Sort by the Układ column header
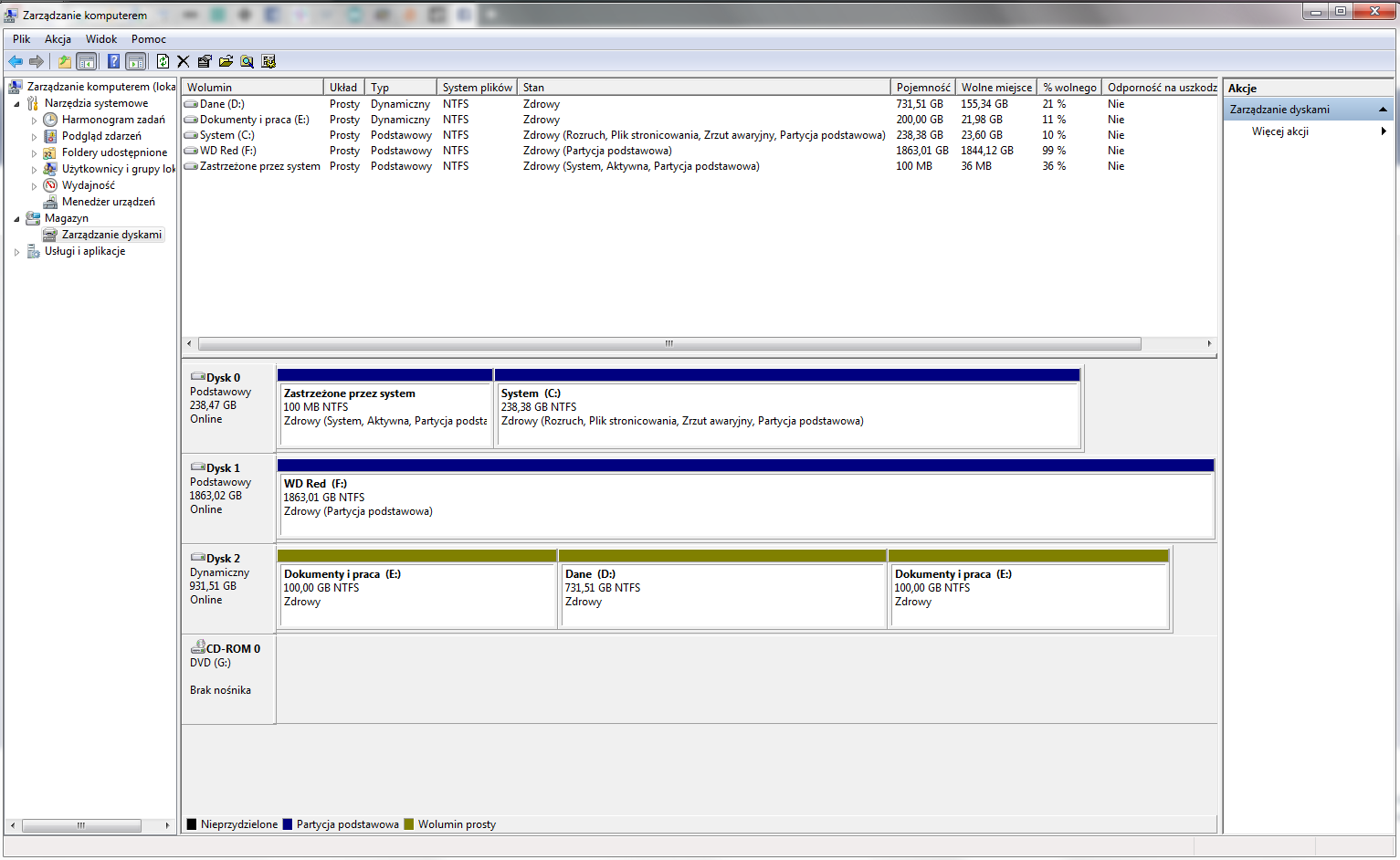Viewport: 1400px width, 860px height. 344,88
